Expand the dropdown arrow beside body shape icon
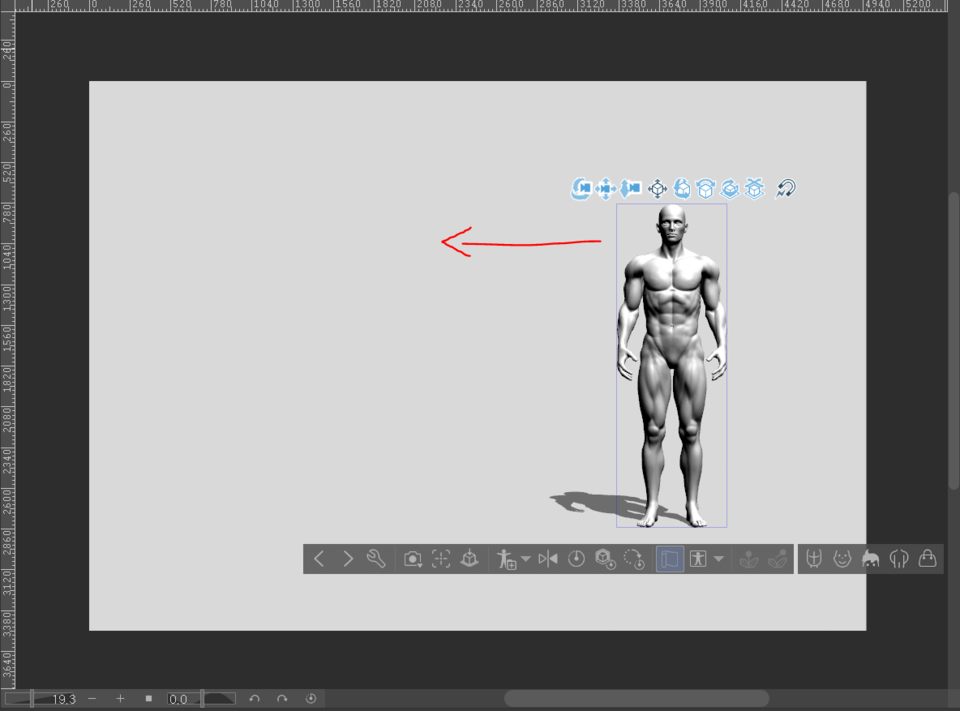 tap(719, 559)
